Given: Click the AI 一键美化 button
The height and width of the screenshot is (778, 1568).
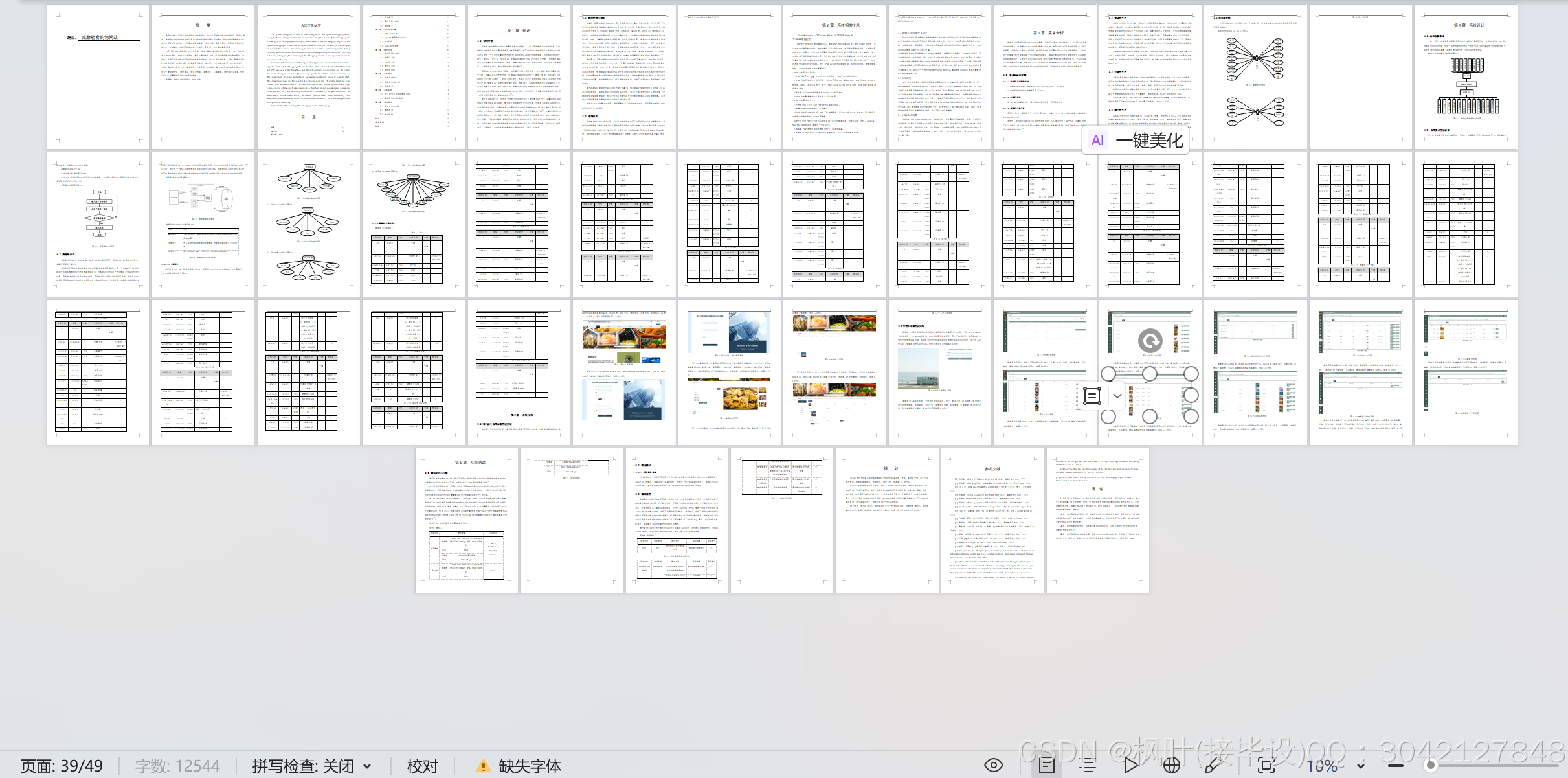Looking at the screenshot, I should pos(1136,140).
